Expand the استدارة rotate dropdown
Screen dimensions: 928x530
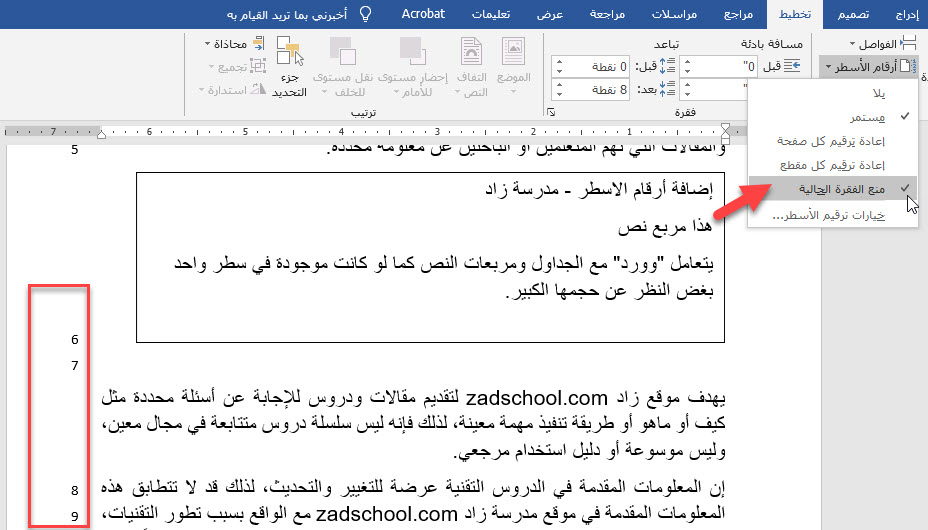(x=201, y=91)
